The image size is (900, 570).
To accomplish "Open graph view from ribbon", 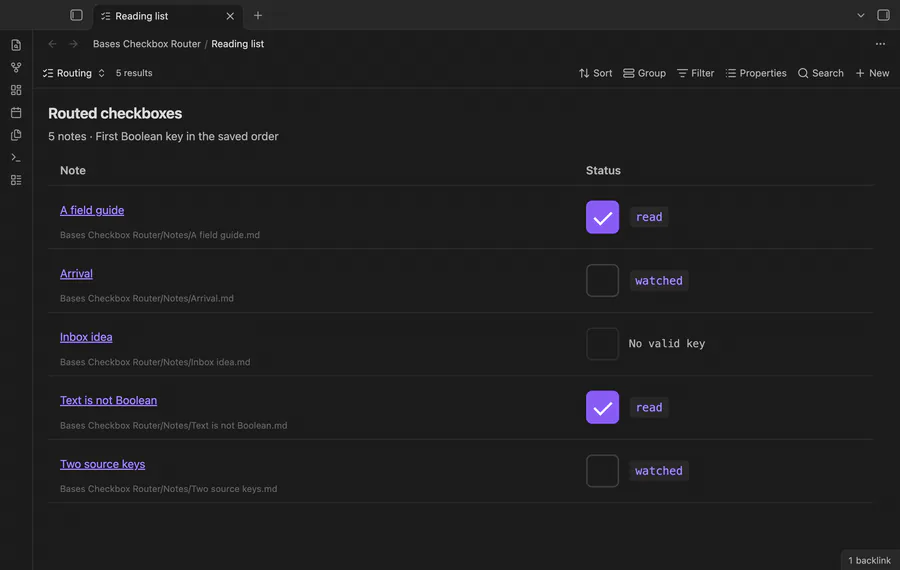I will [x=16, y=67].
